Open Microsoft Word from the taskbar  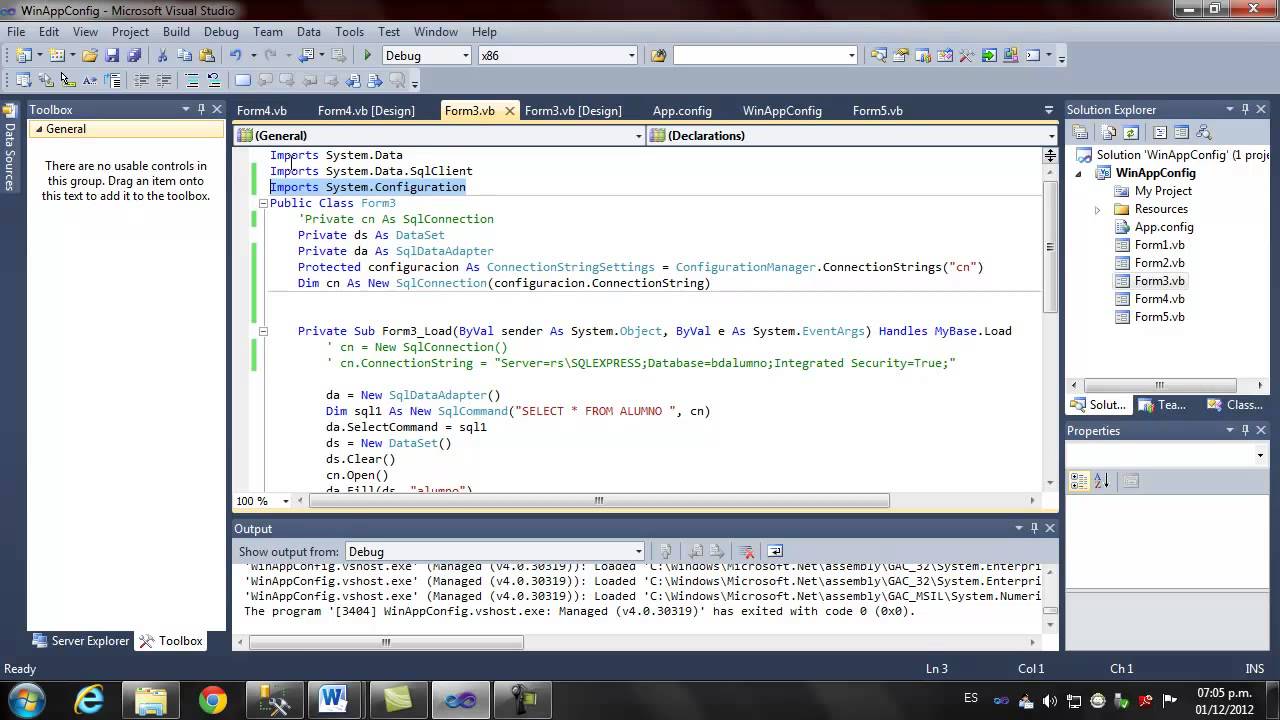click(333, 699)
